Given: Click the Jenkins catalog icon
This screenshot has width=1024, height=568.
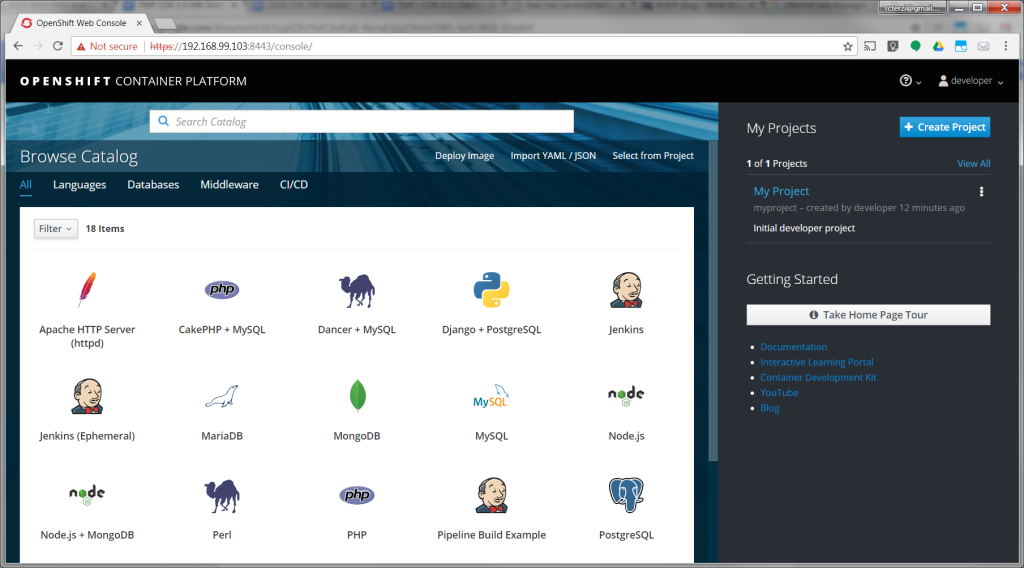Looking at the screenshot, I should (626, 290).
